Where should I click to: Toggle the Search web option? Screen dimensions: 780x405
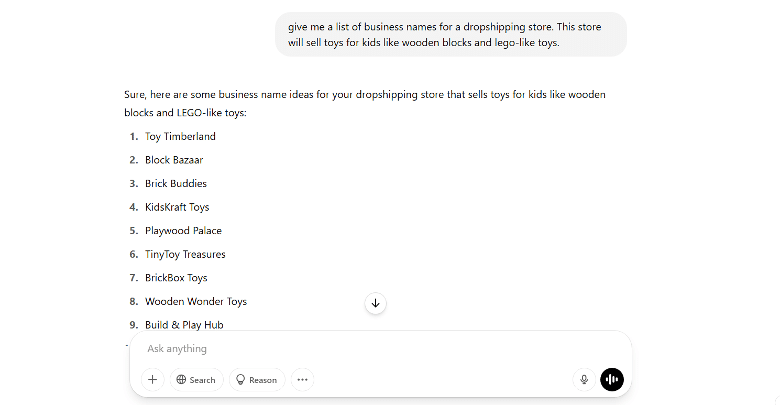196,380
